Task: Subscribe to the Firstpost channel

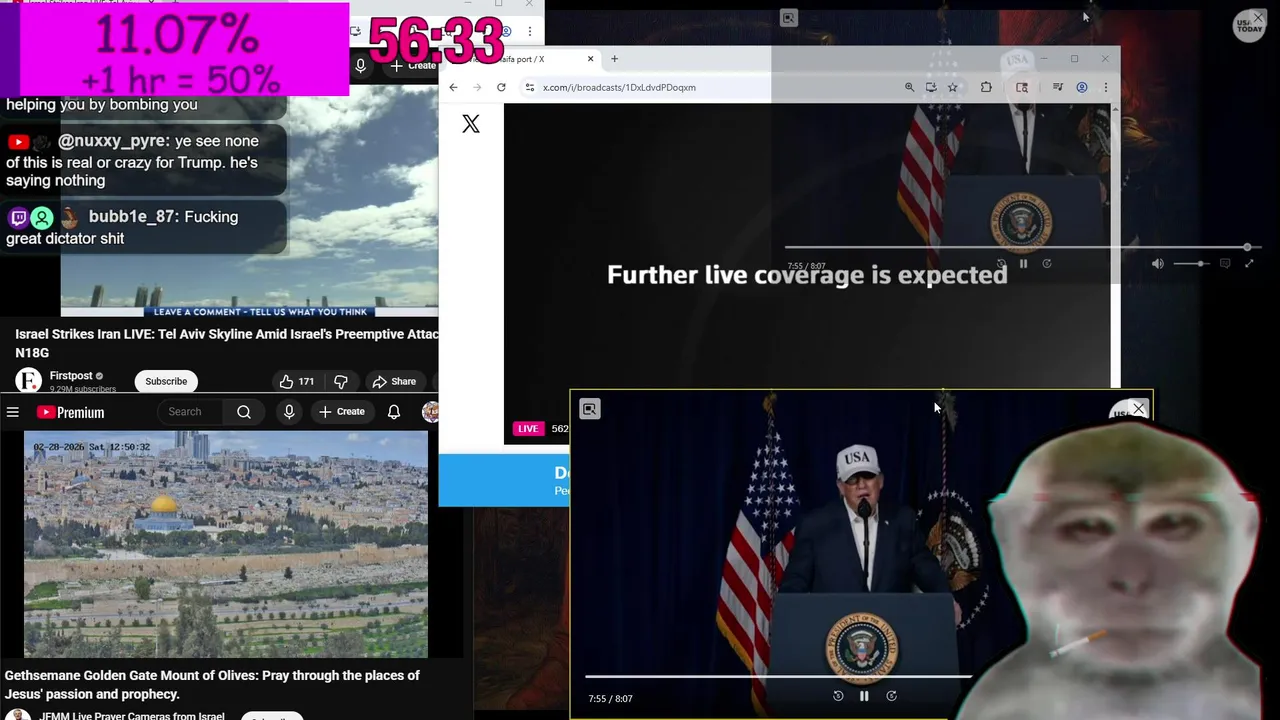Action: pos(166,381)
